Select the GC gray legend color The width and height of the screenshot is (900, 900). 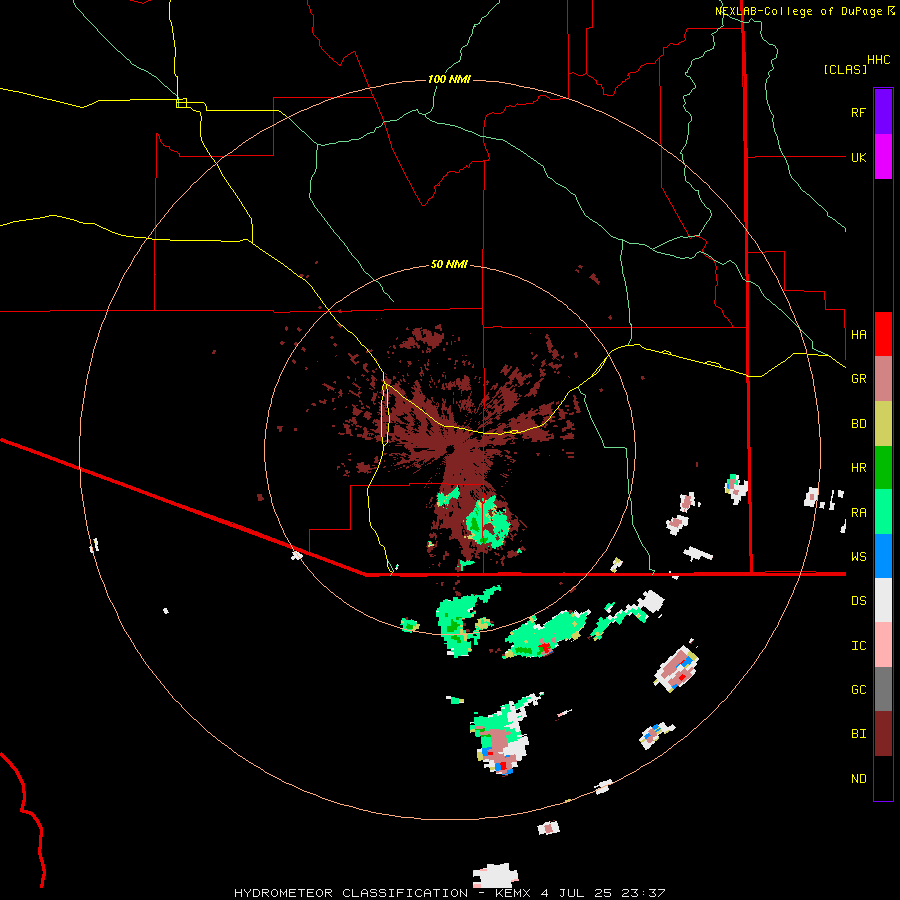pyautogui.click(x=883, y=689)
